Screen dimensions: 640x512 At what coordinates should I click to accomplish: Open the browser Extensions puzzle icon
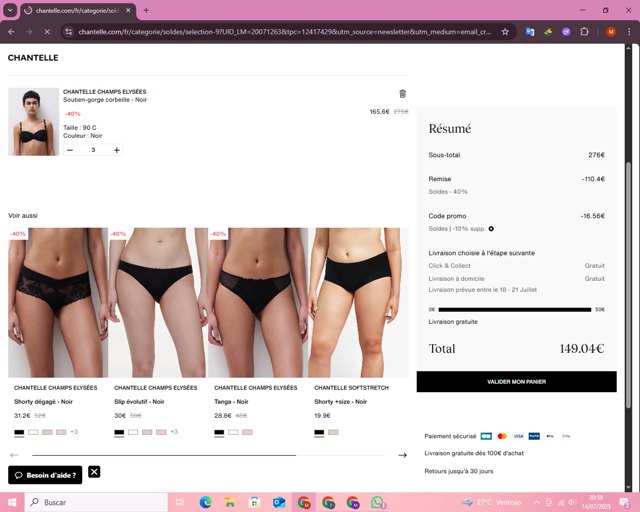pyautogui.click(x=584, y=31)
